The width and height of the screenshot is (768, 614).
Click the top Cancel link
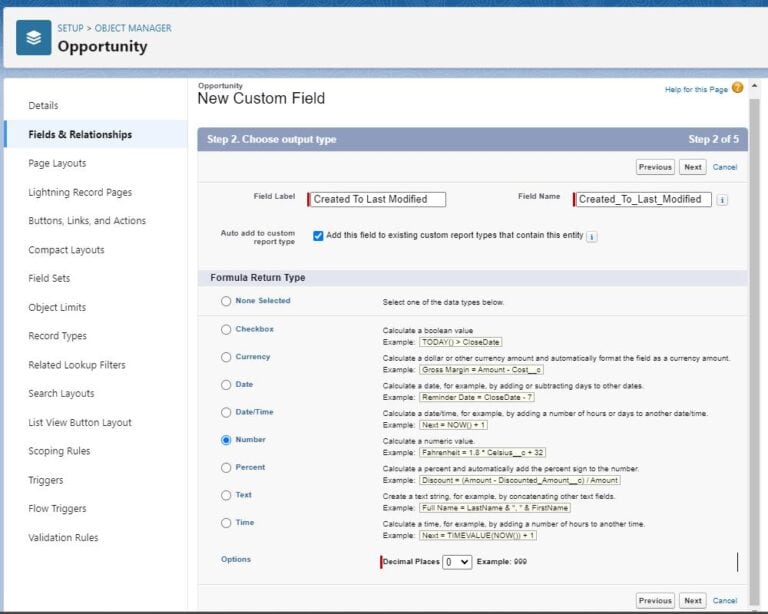pyautogui.click(x=725, y=167)
